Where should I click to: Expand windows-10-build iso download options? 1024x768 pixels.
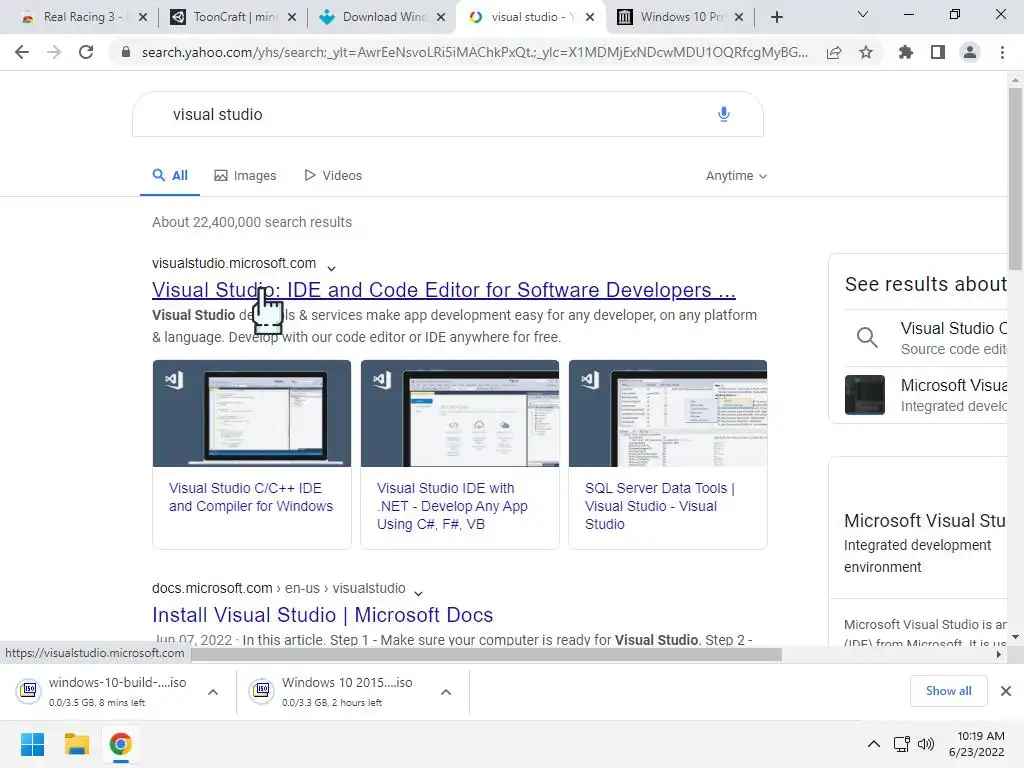point(213,692)
